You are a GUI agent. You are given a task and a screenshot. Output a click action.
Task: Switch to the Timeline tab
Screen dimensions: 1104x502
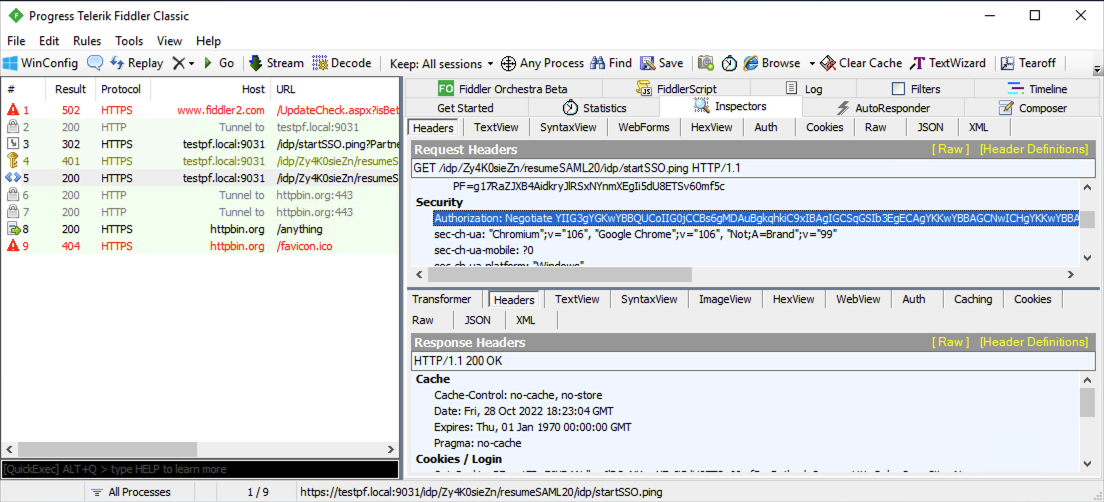click(x=1038, y=89)
